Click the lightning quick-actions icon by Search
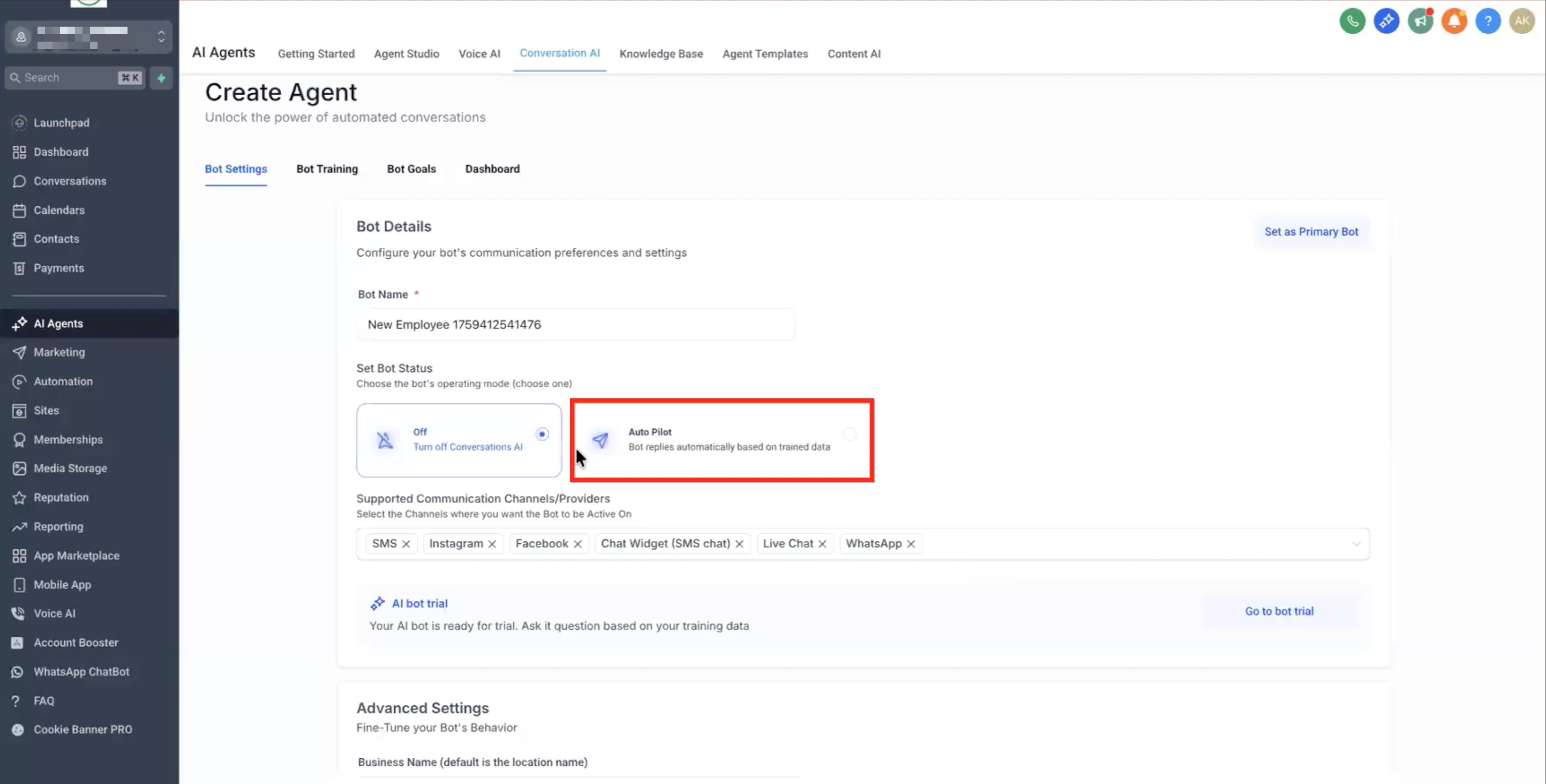 tap(161, 78)
